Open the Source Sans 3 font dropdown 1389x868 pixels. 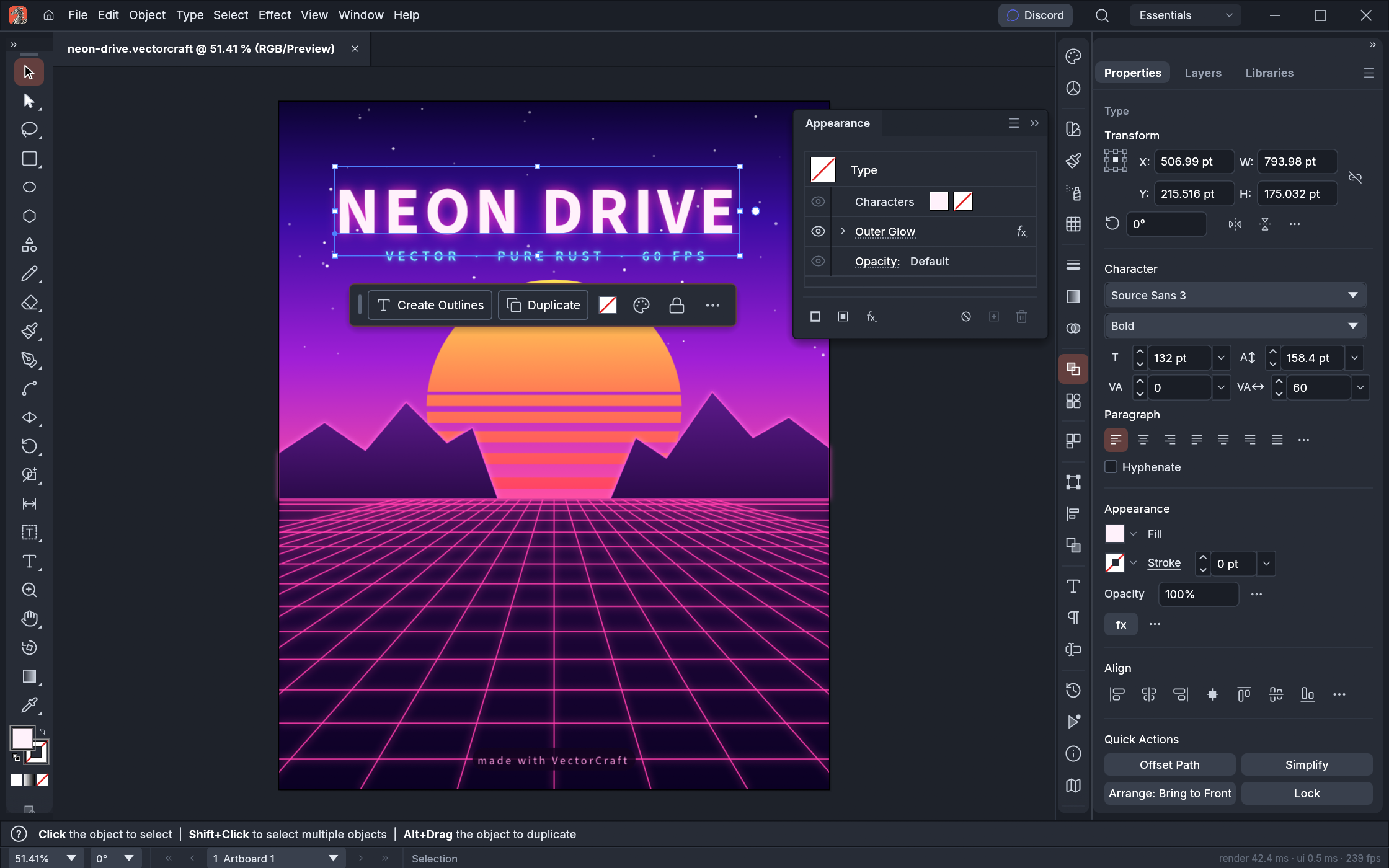[1235, 296]
